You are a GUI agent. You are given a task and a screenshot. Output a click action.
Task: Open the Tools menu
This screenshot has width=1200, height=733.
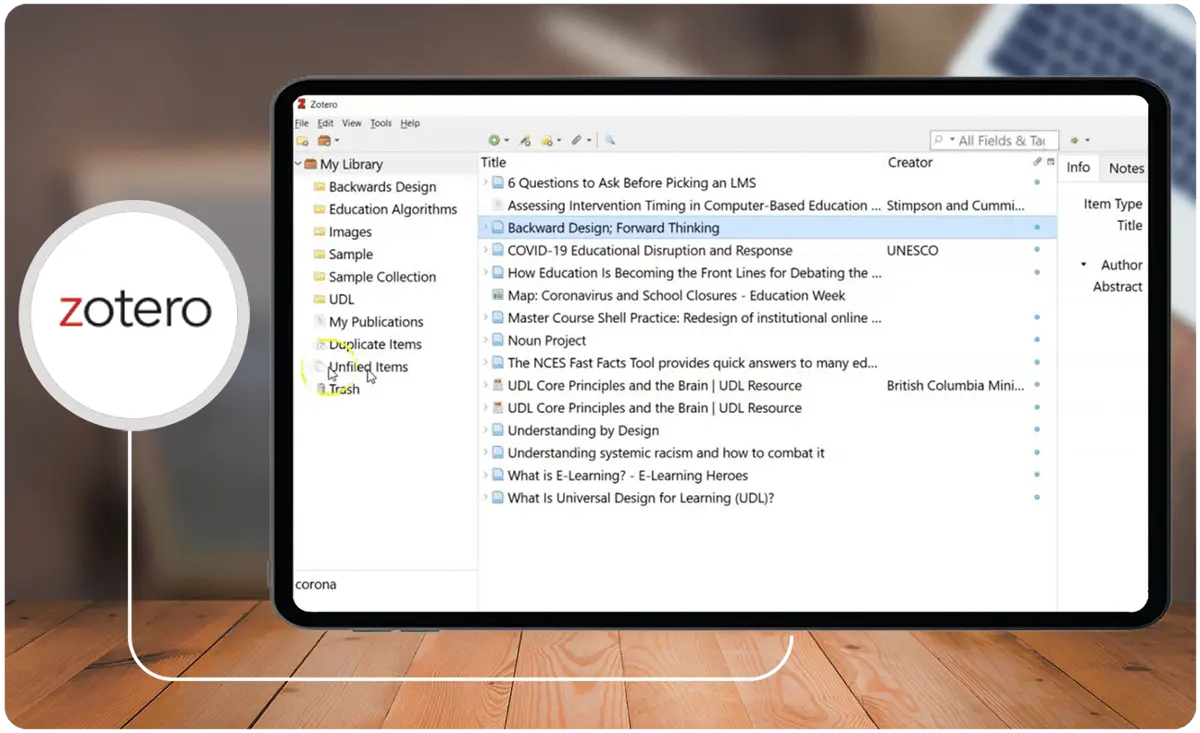pos(381,123)
